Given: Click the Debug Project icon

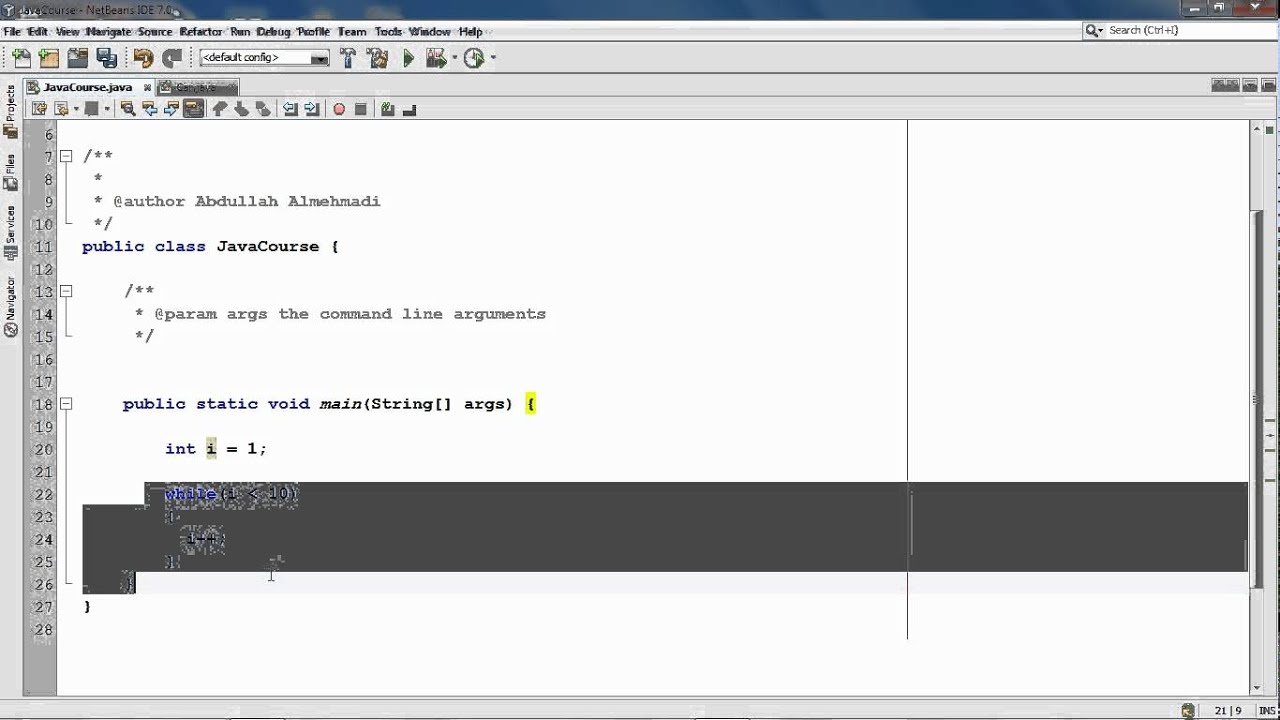Looking at the screenshot, I should click(x=437, y=58).
